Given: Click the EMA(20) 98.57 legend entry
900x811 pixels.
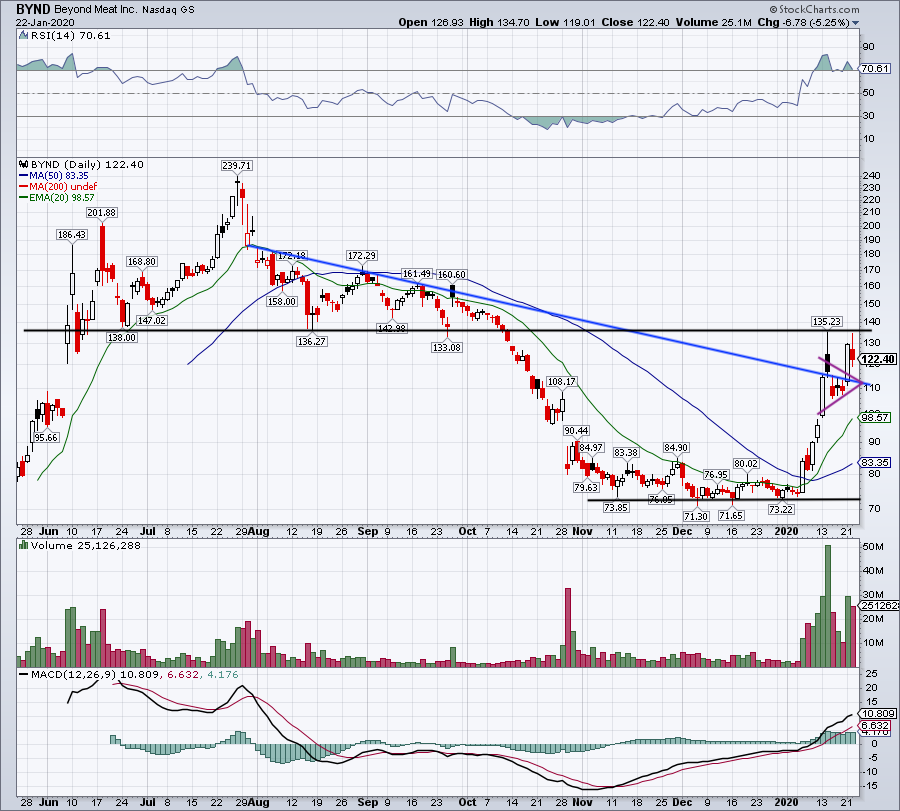Looking at the screenshot, I should [57, 197].
